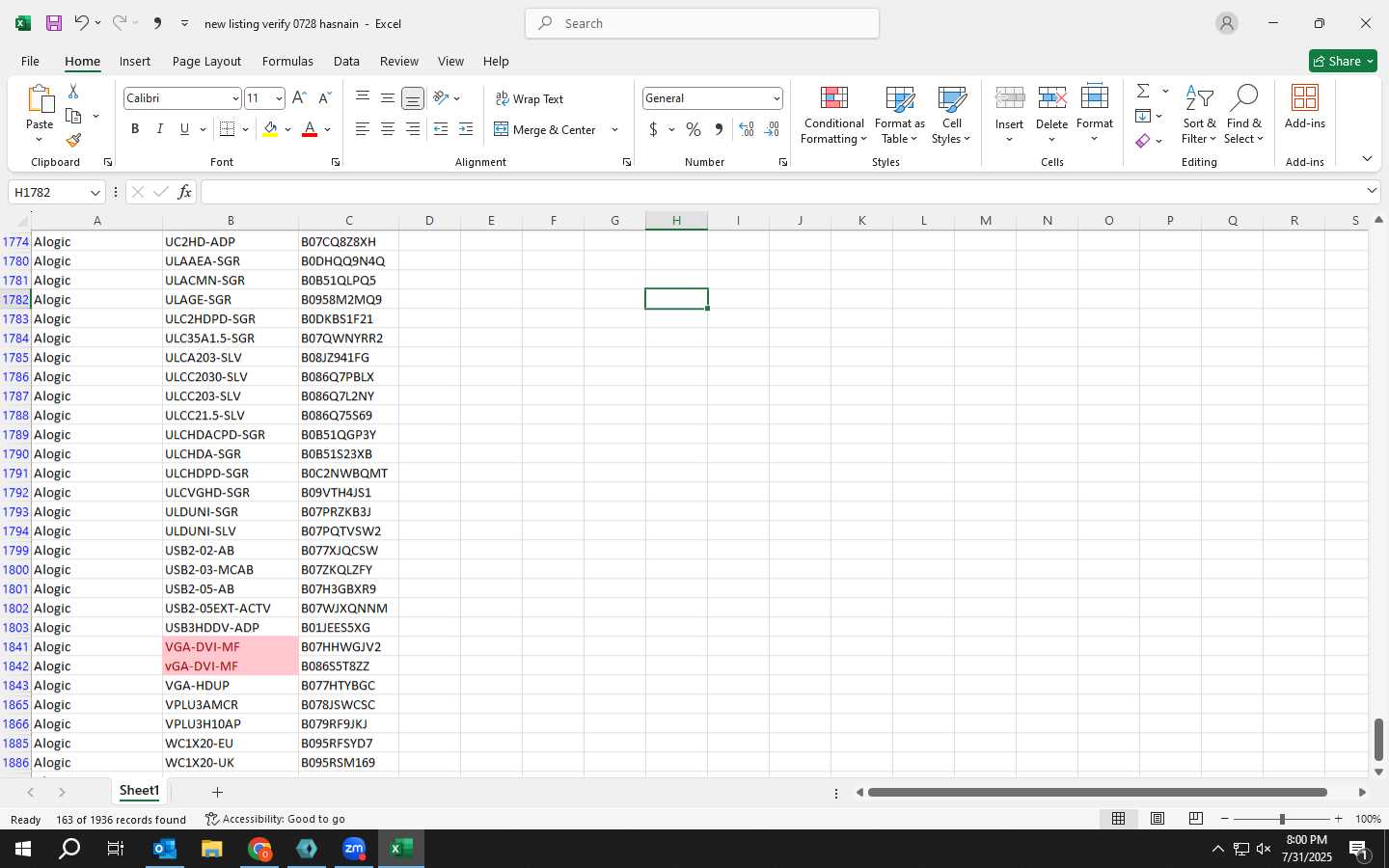Click the Undo arrow icon
Viewport: 1389px width, 868px height.
click(x=82, y=23)
